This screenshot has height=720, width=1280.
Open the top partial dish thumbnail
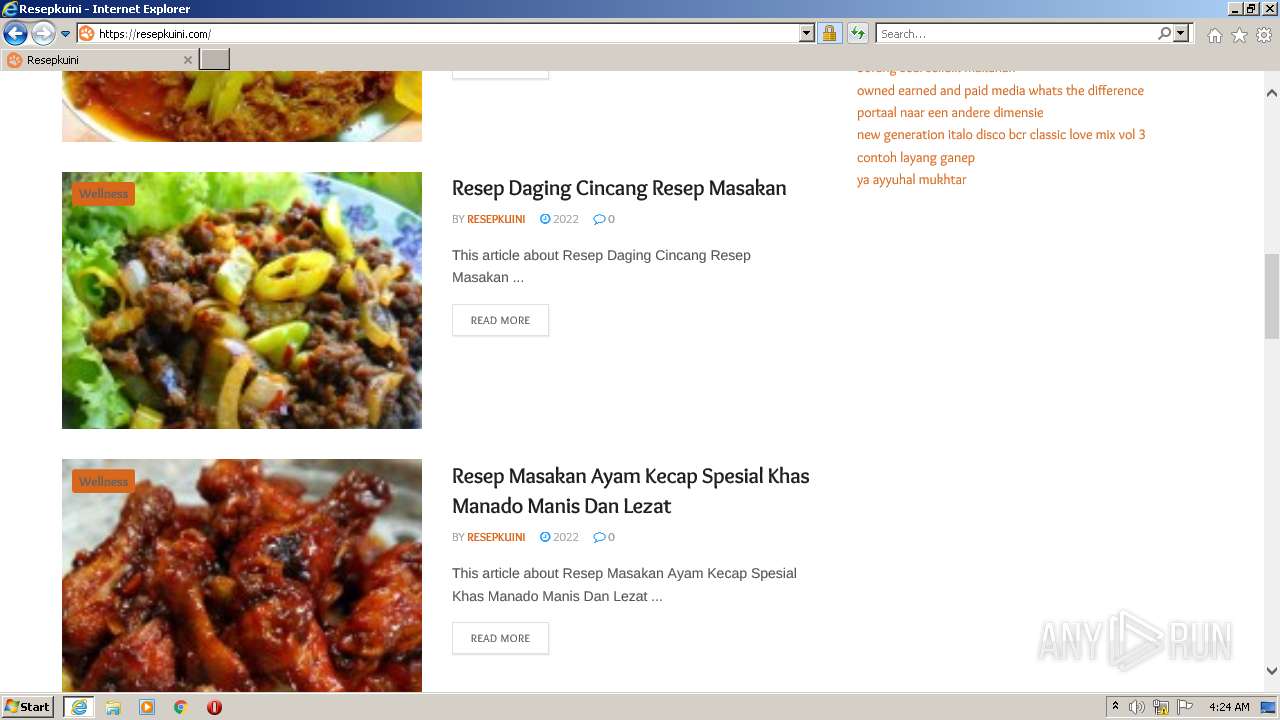tap(242, 106)
